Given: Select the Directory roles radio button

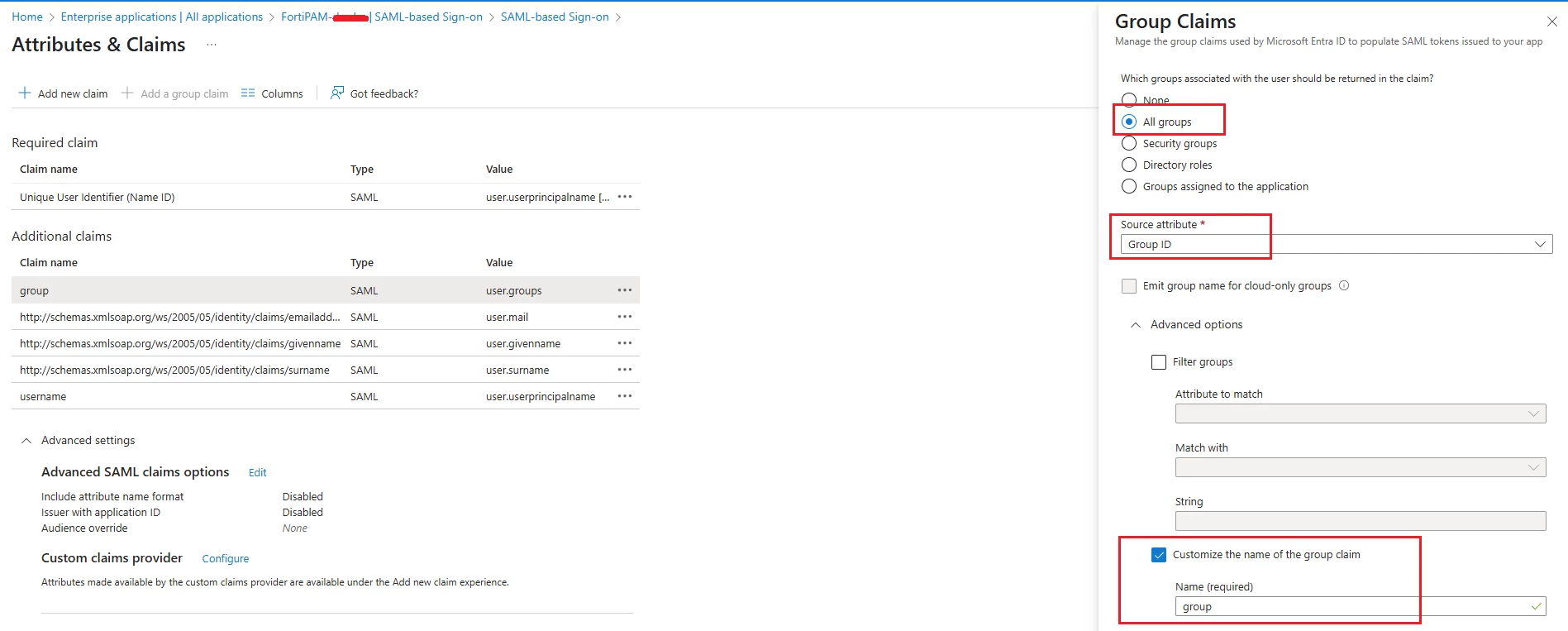Looking at the screenshot, I should point(1129,165).
